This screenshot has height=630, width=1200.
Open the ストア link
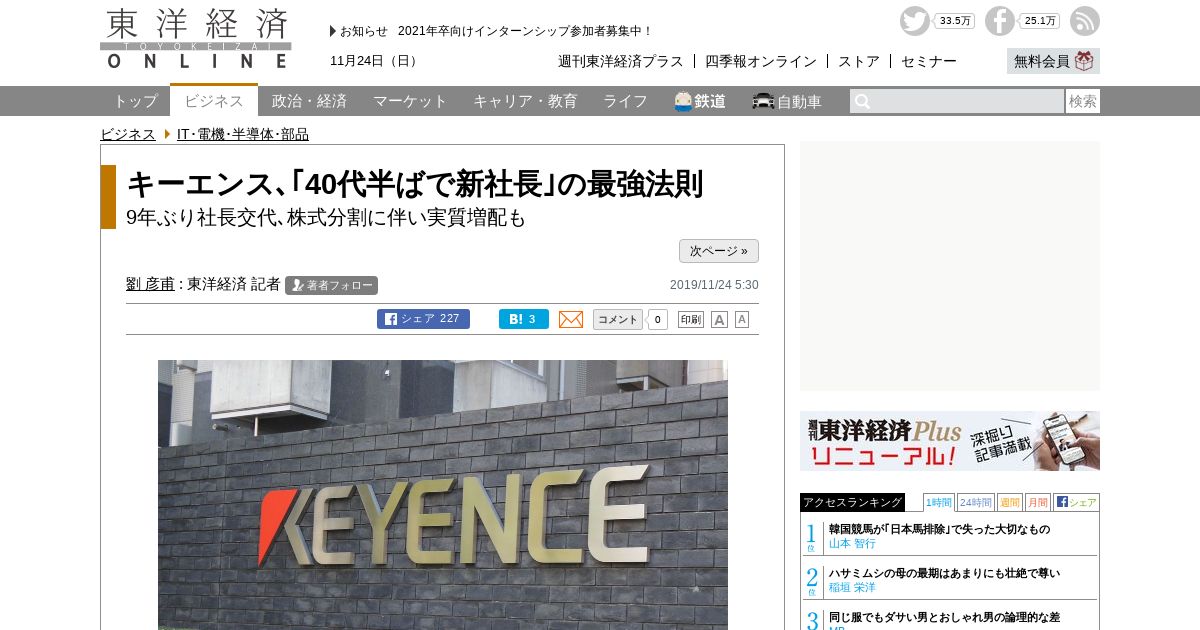(x=858, y=61)
